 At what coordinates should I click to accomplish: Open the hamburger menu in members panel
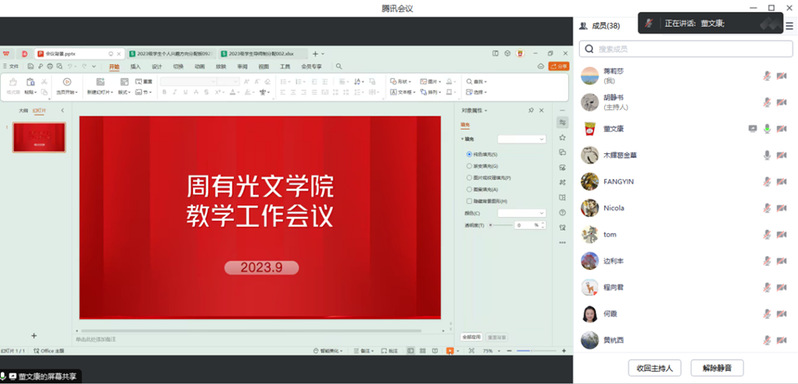coord(789,26)
